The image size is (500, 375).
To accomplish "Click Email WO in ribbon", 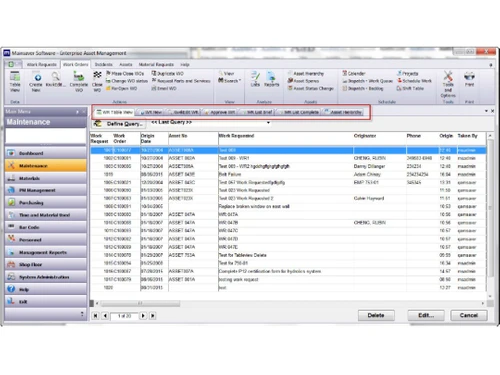I will pyautogui.click(x=164, y=89).
